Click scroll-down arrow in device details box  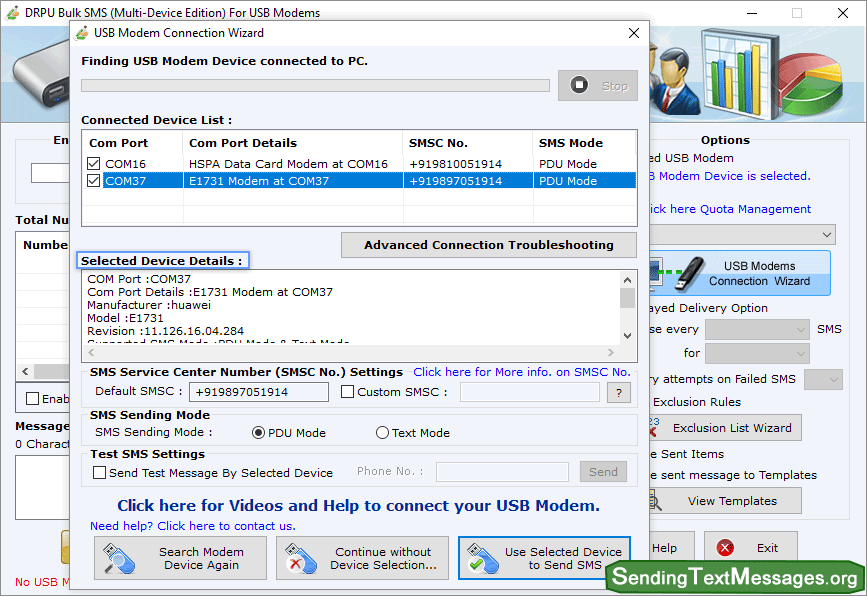pyautogui.click(x=628, y=335)
